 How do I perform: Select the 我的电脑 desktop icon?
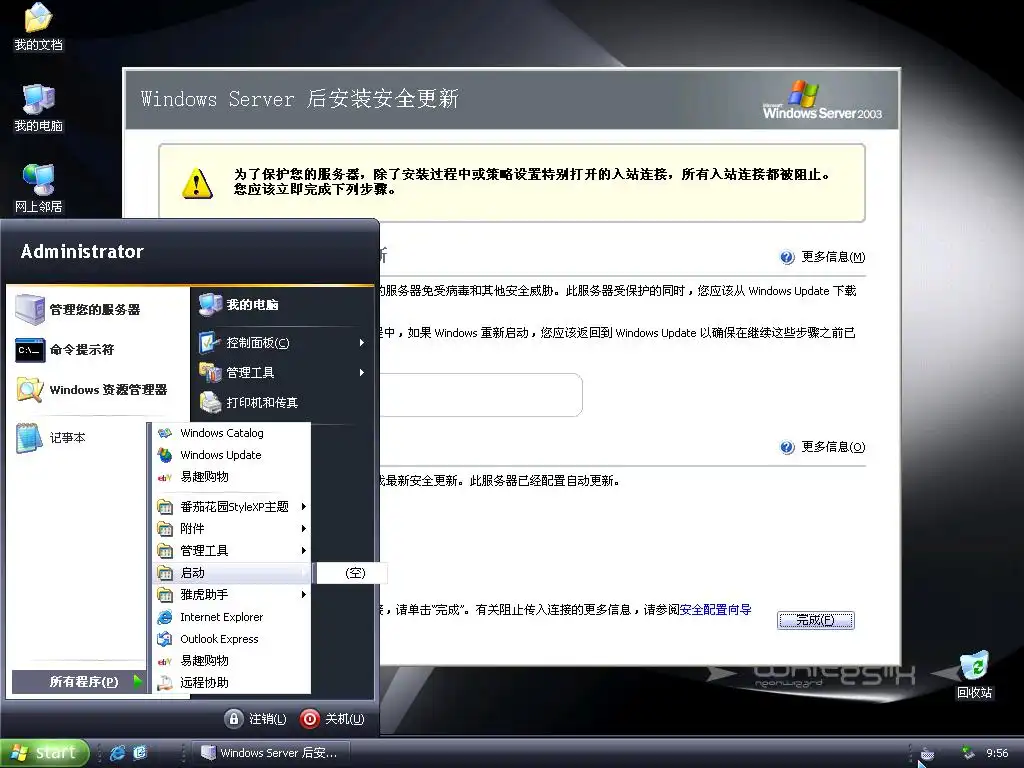point(38,108)
